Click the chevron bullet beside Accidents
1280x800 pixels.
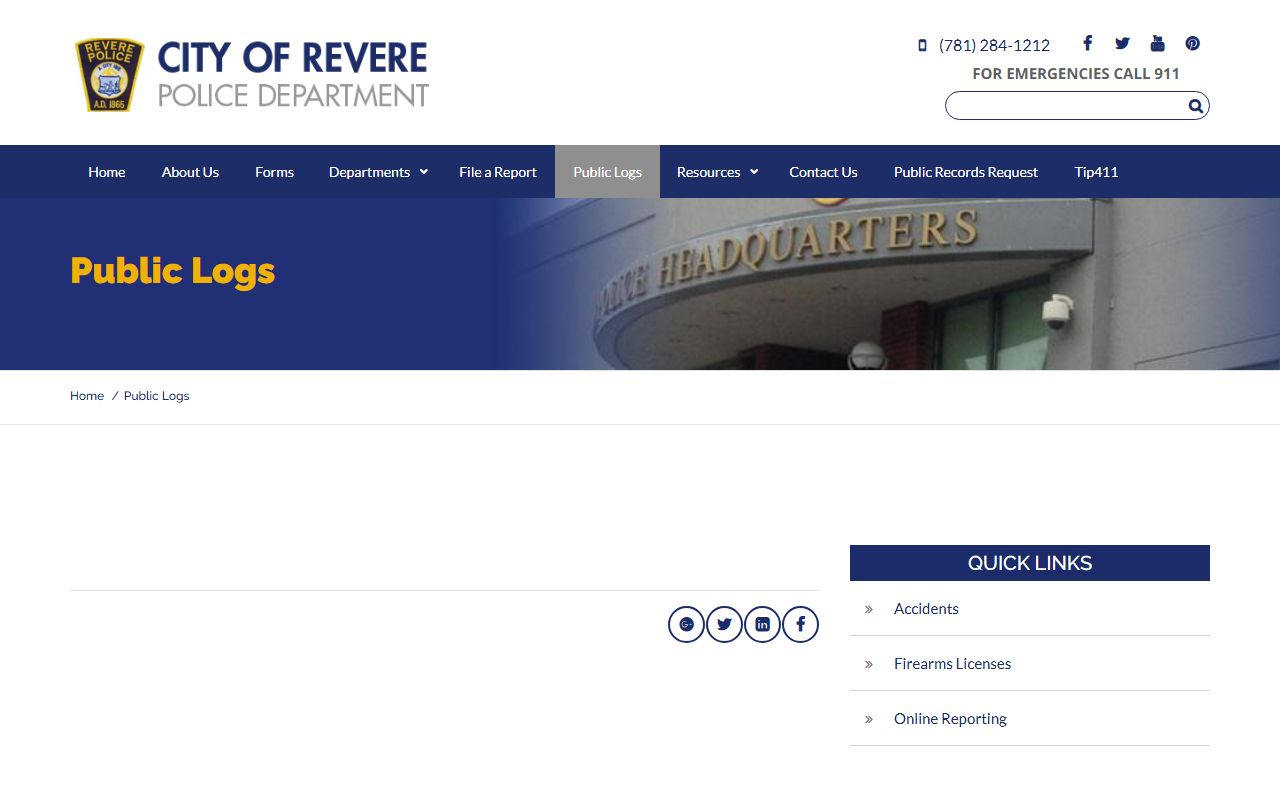point(869,609)
